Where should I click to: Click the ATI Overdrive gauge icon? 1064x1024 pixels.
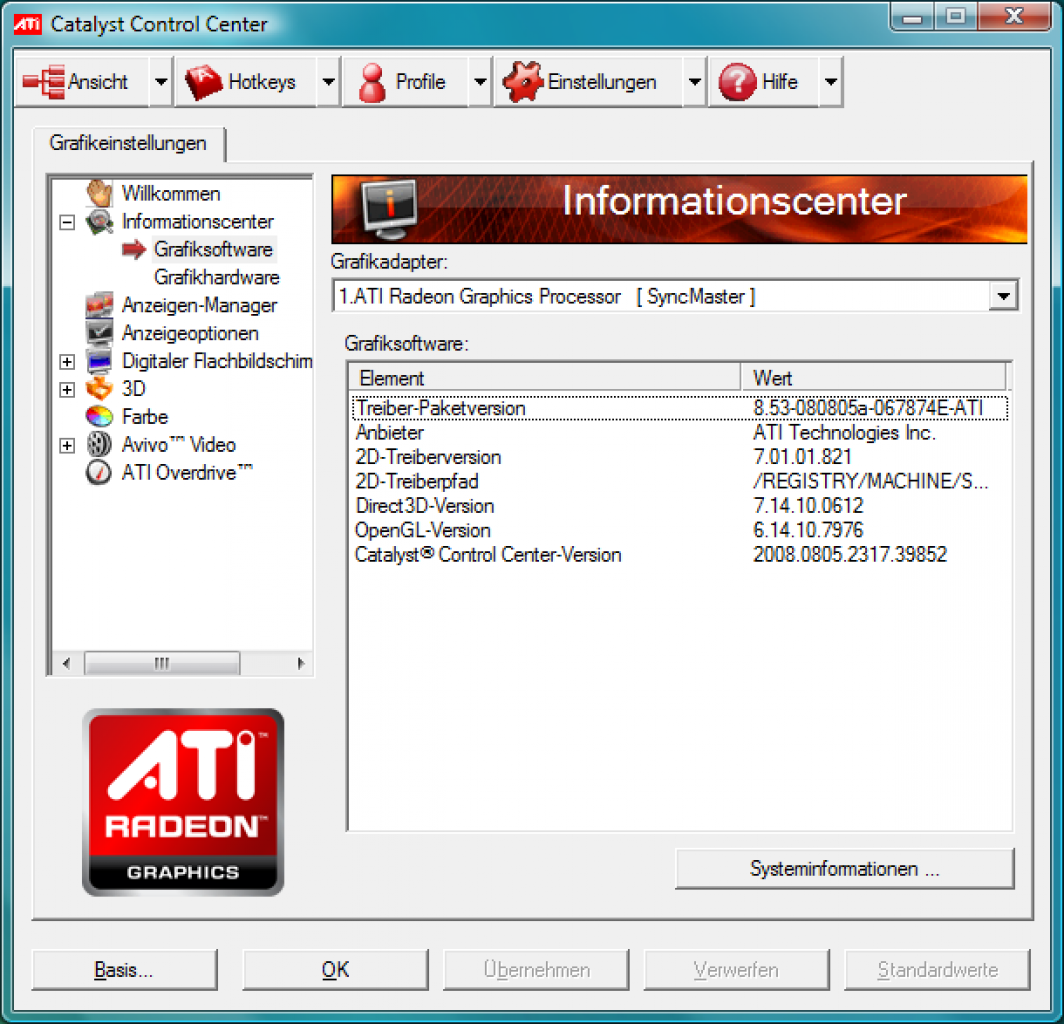point(99,472)
